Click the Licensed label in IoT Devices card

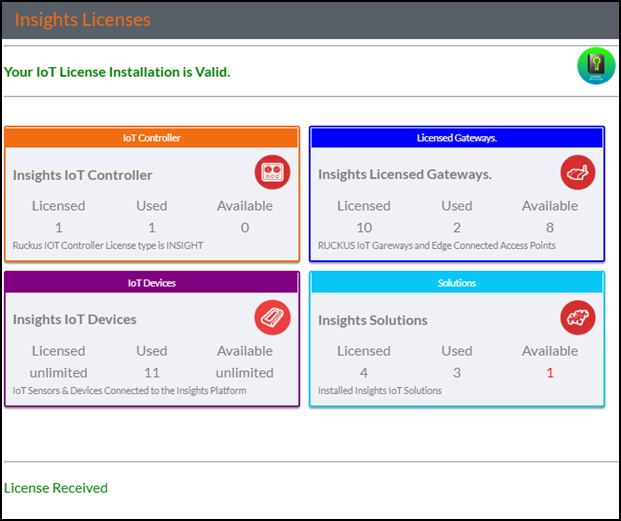(59, 351)
